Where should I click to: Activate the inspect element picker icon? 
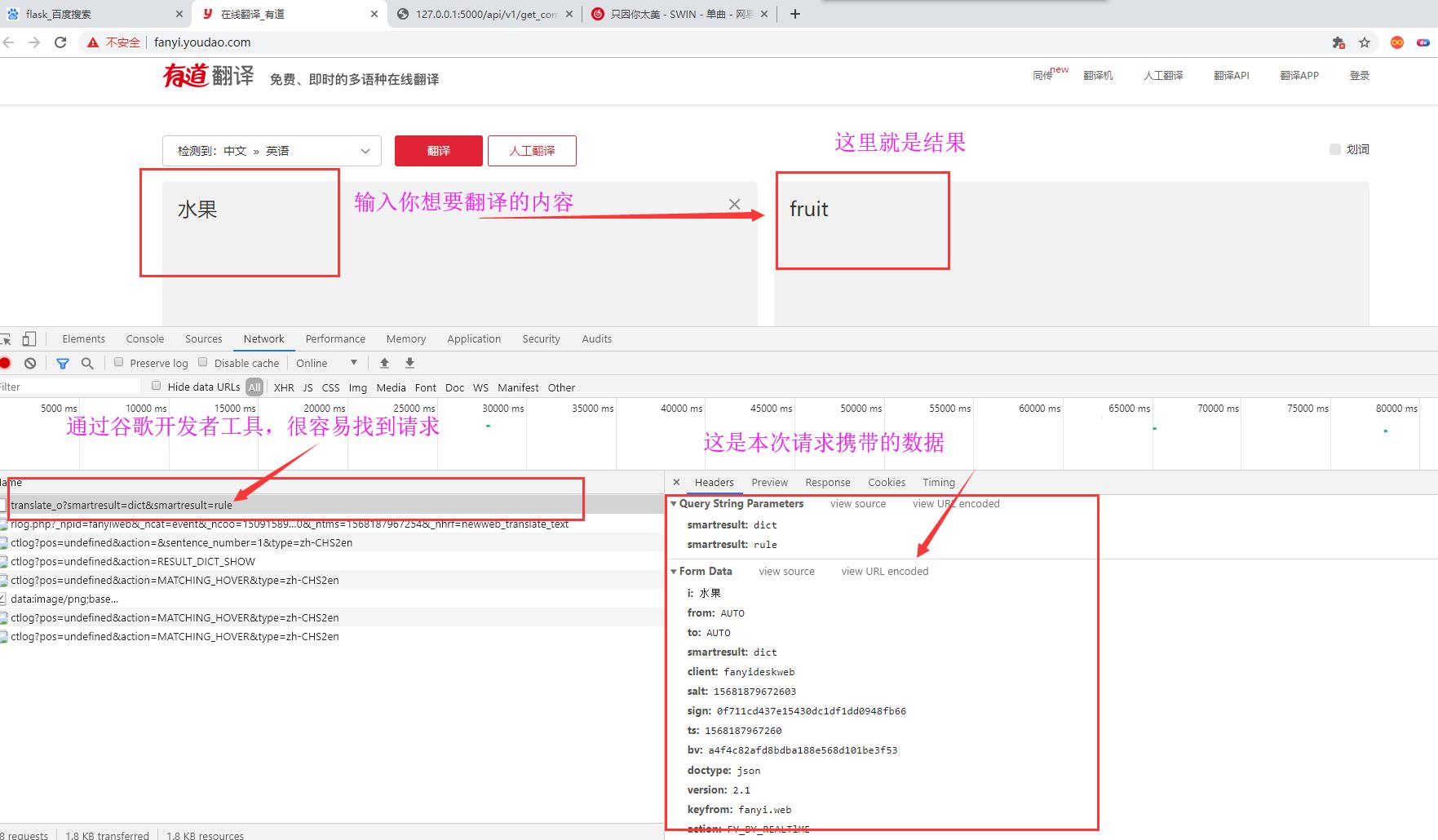click(7, 339)
